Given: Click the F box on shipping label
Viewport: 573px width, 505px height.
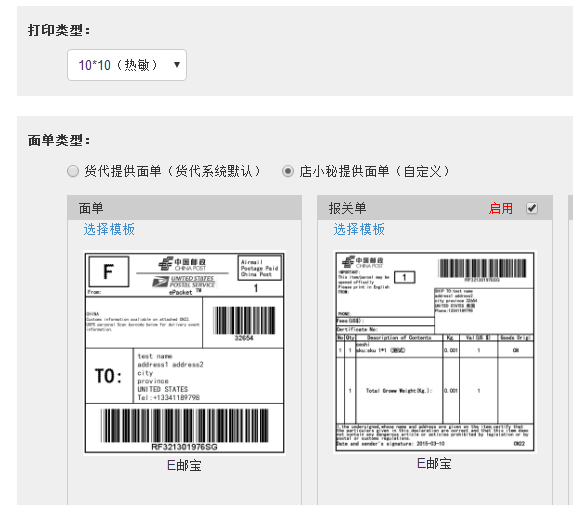Looking at the screenshot, I should click(109, 272).
